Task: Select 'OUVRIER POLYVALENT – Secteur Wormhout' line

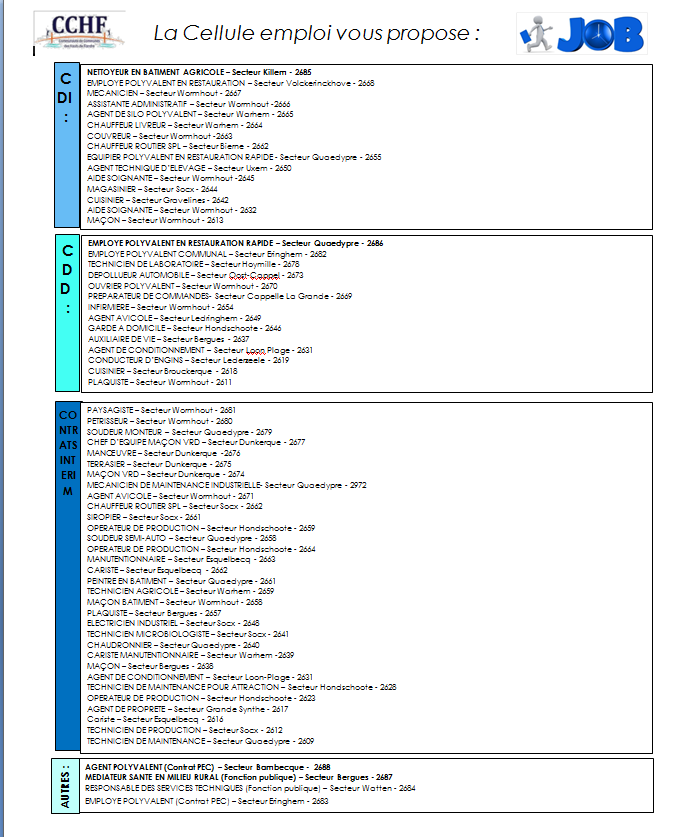Action: [183, 287]
